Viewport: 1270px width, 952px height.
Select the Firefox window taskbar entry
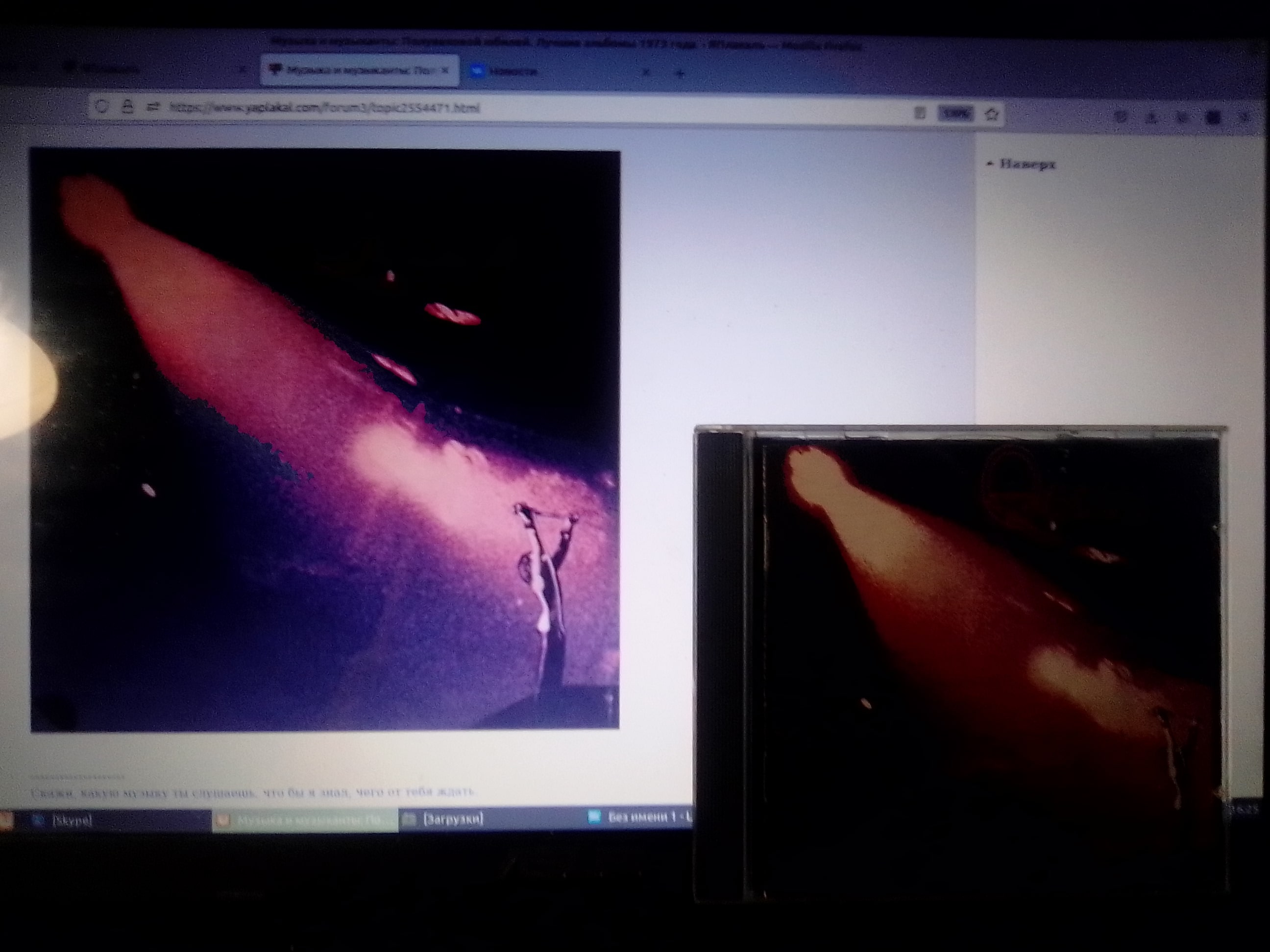point(304,821)
